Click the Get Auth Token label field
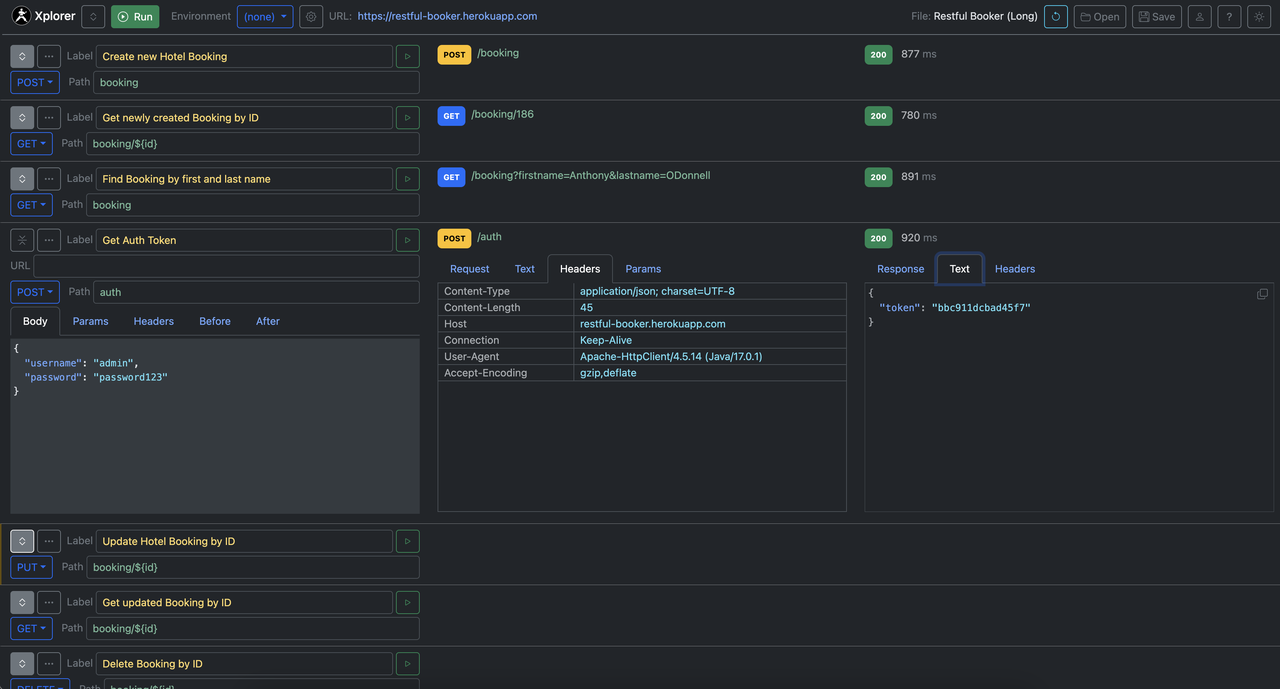The width and height of the screenshot is (1280, 689). (x=244, y=240)
